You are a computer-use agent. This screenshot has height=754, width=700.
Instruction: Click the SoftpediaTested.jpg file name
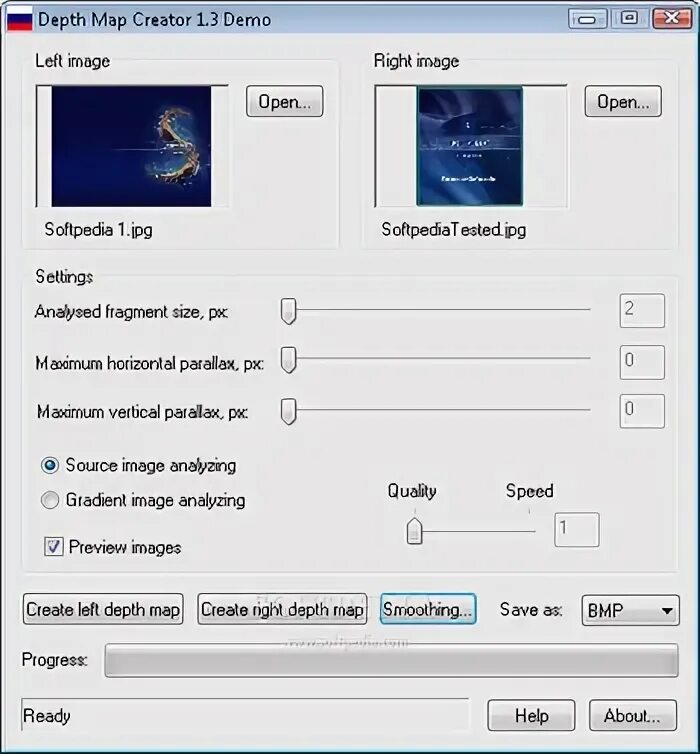(453, 229)
